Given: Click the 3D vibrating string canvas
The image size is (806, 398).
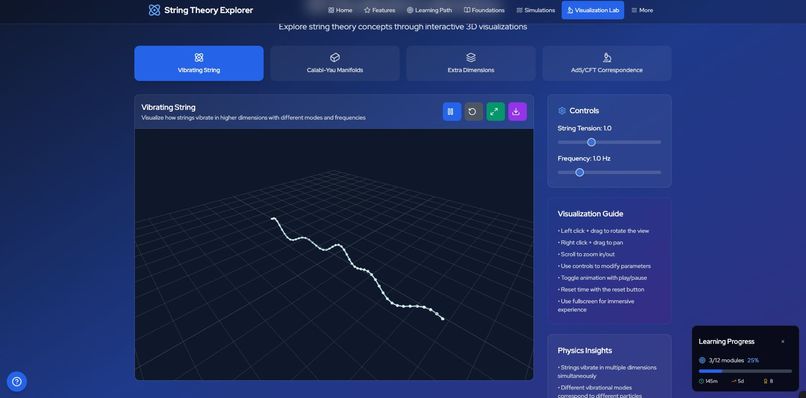Looking at the screenshot, I should tap(334, 255).
